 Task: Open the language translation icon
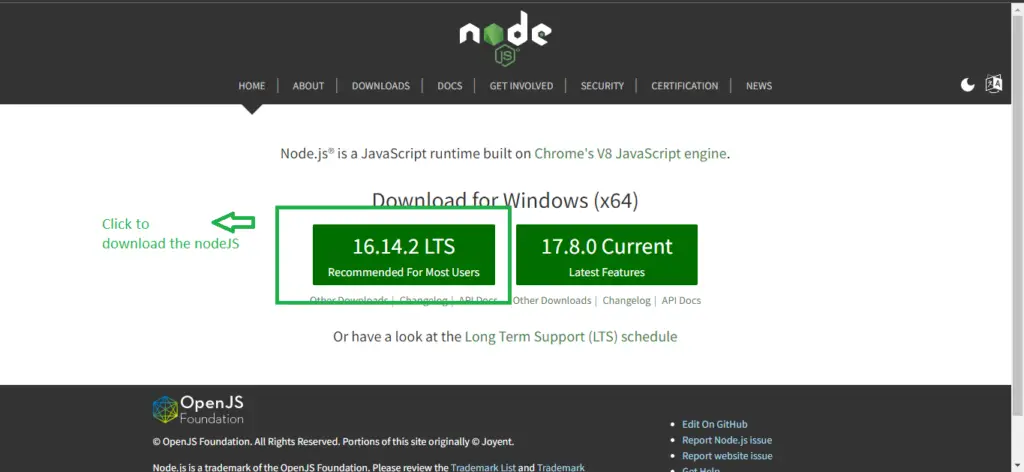pyautogui.click(x=993, y=85)
